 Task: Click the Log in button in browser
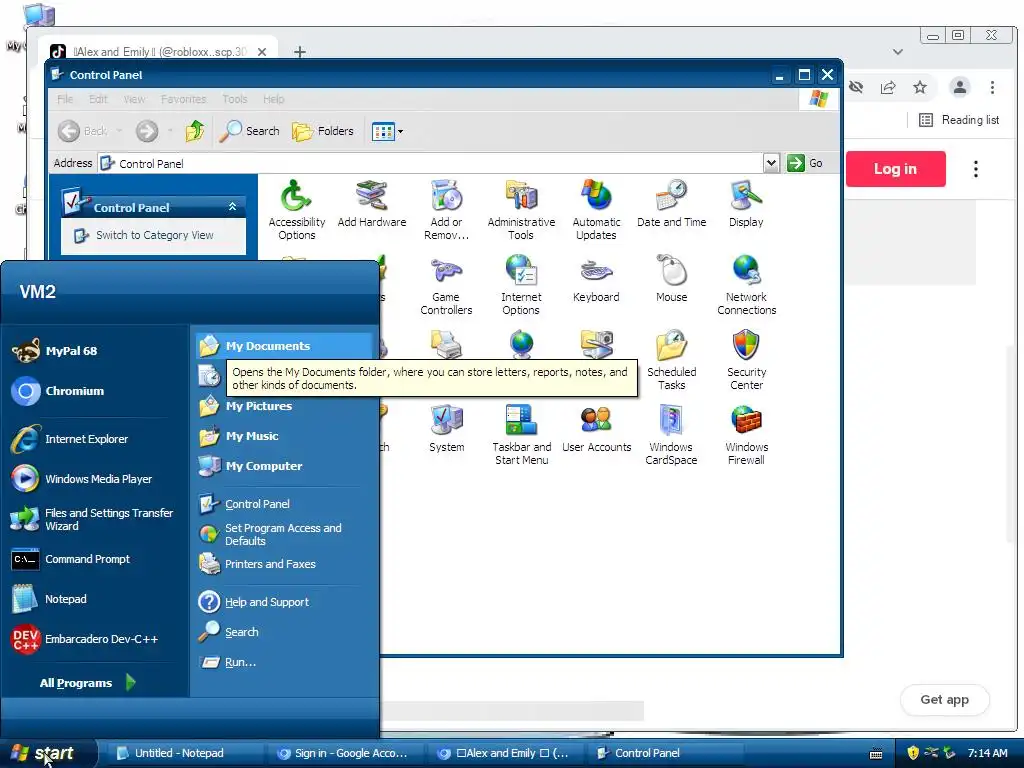[895, 168]
